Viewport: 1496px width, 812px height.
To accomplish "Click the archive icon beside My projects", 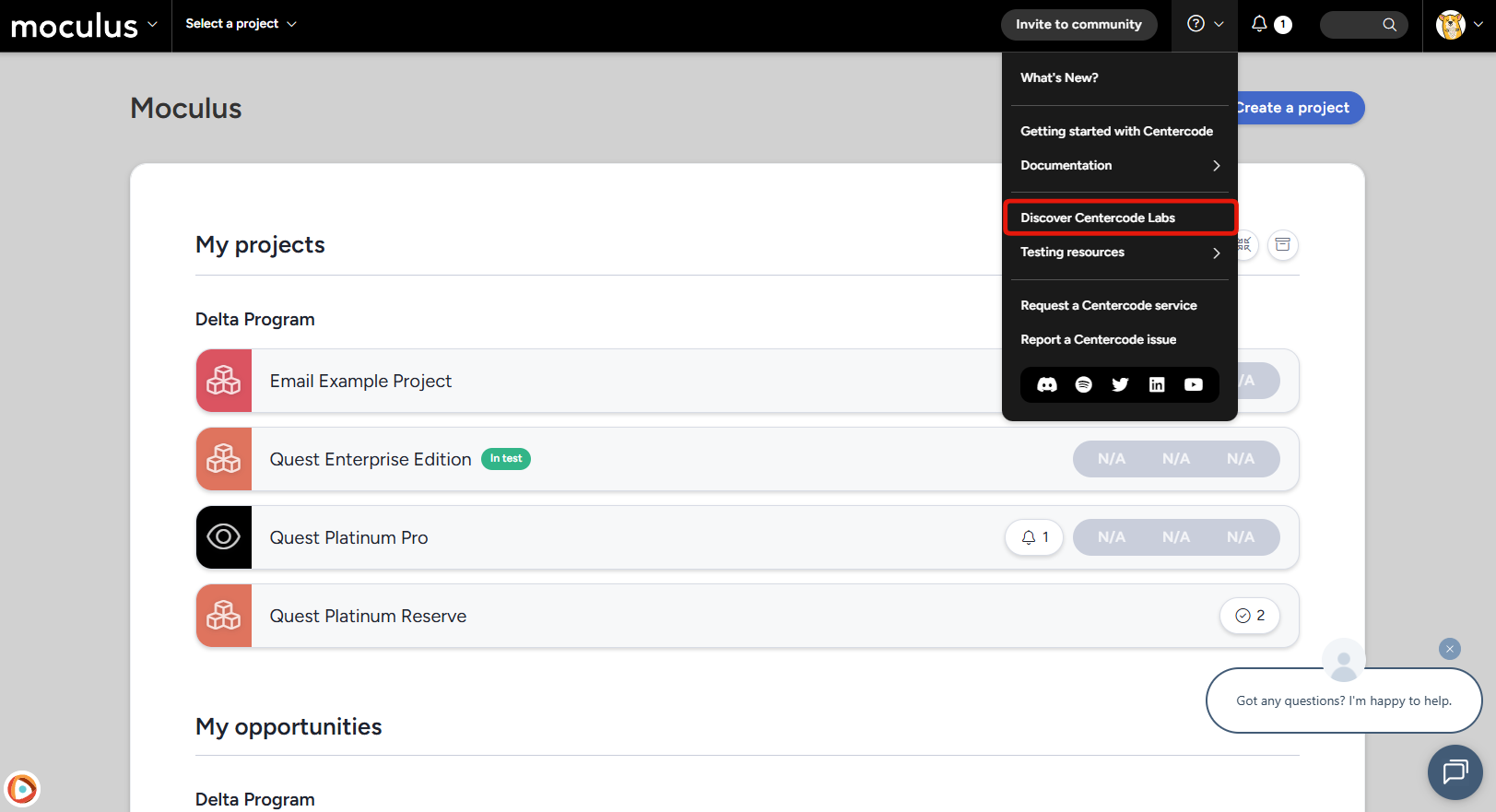I will pos(1282,245).
